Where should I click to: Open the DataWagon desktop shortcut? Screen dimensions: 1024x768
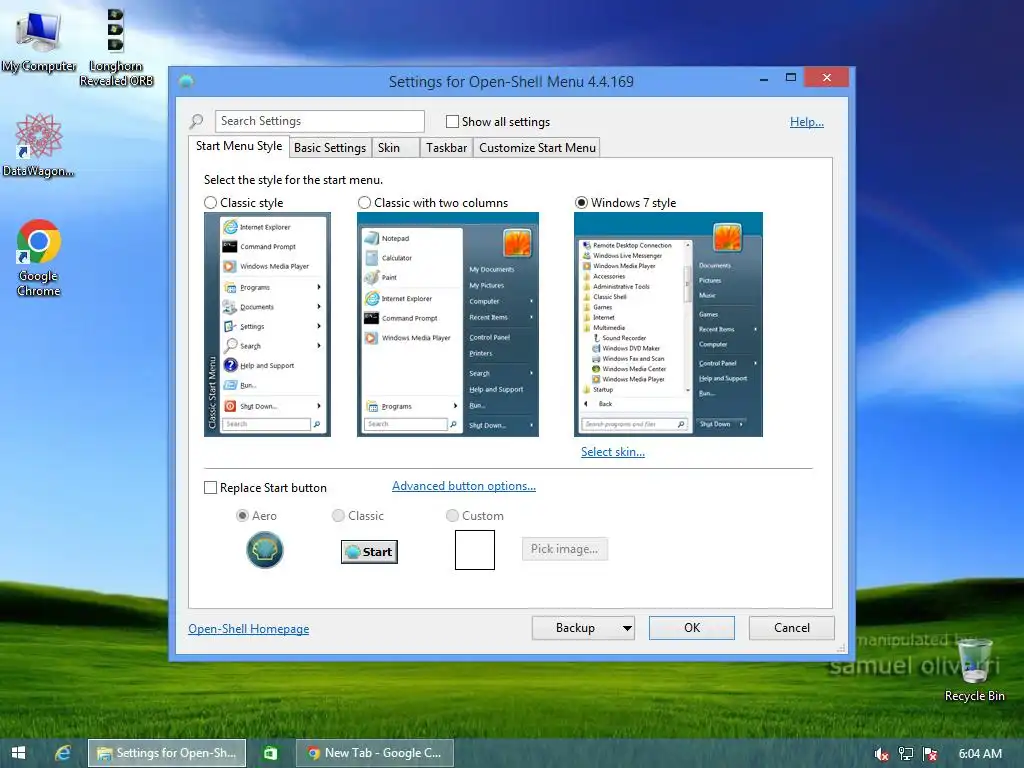(x=39, y=145)
